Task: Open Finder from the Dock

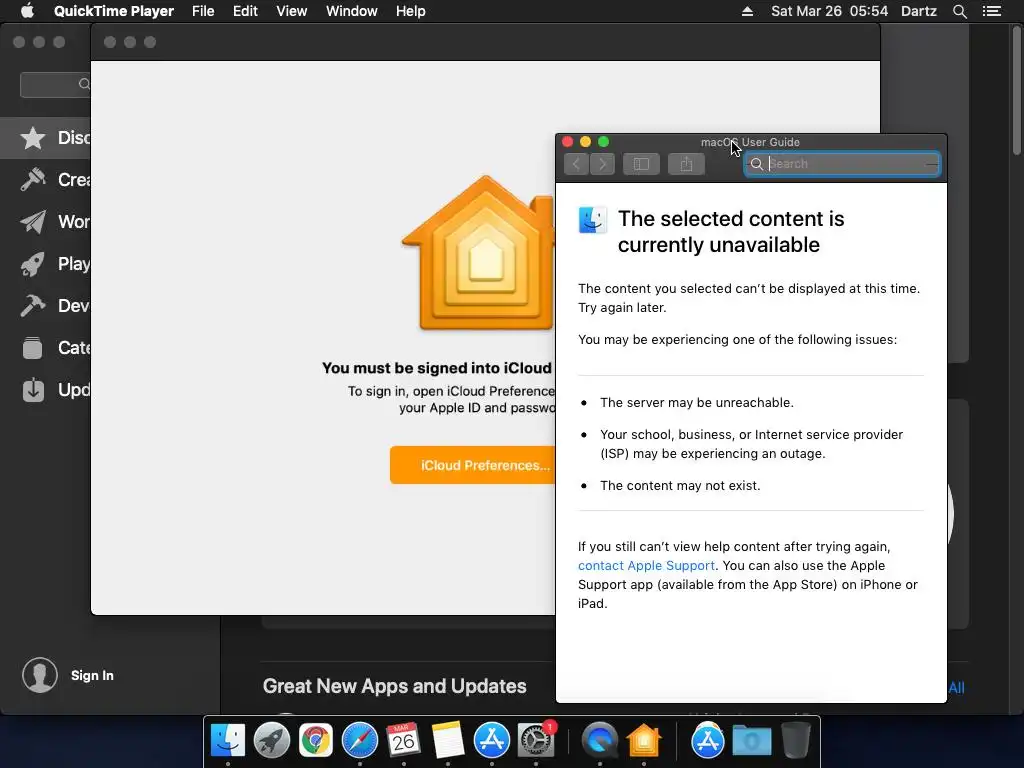Action: pos(227,741)
